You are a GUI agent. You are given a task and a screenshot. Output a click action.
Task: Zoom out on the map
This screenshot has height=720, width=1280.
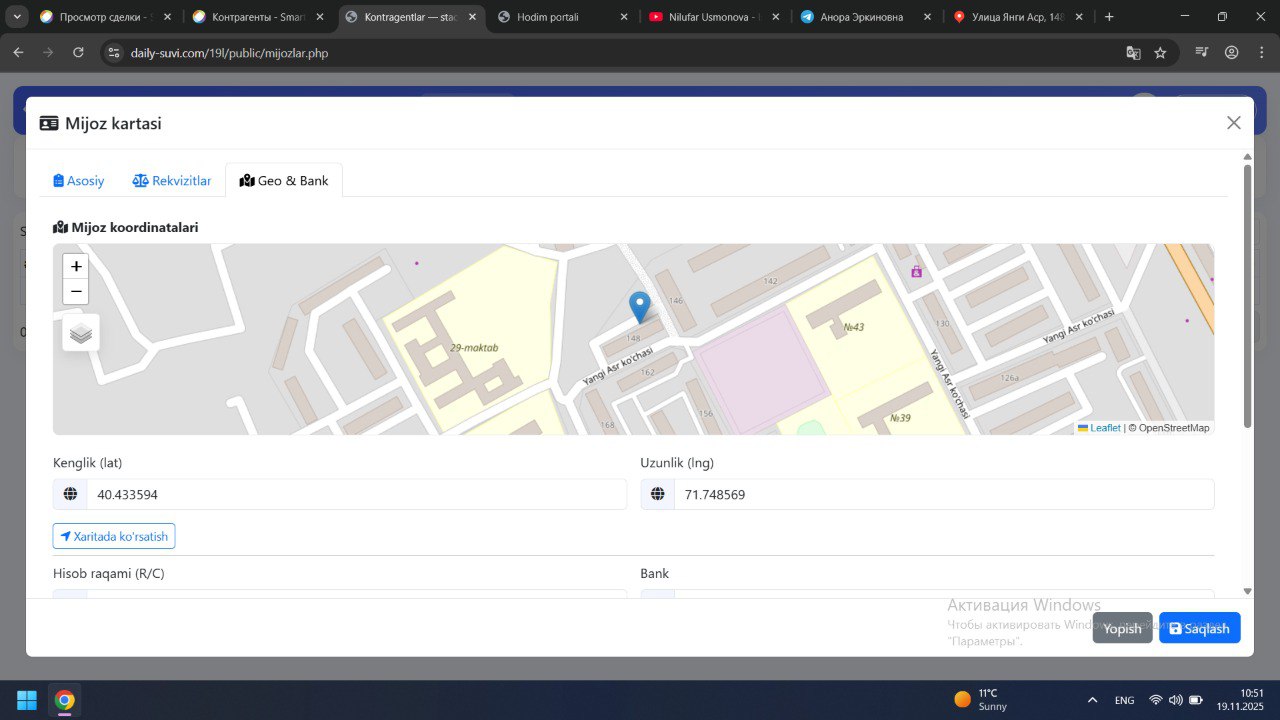tap(76, 292)
